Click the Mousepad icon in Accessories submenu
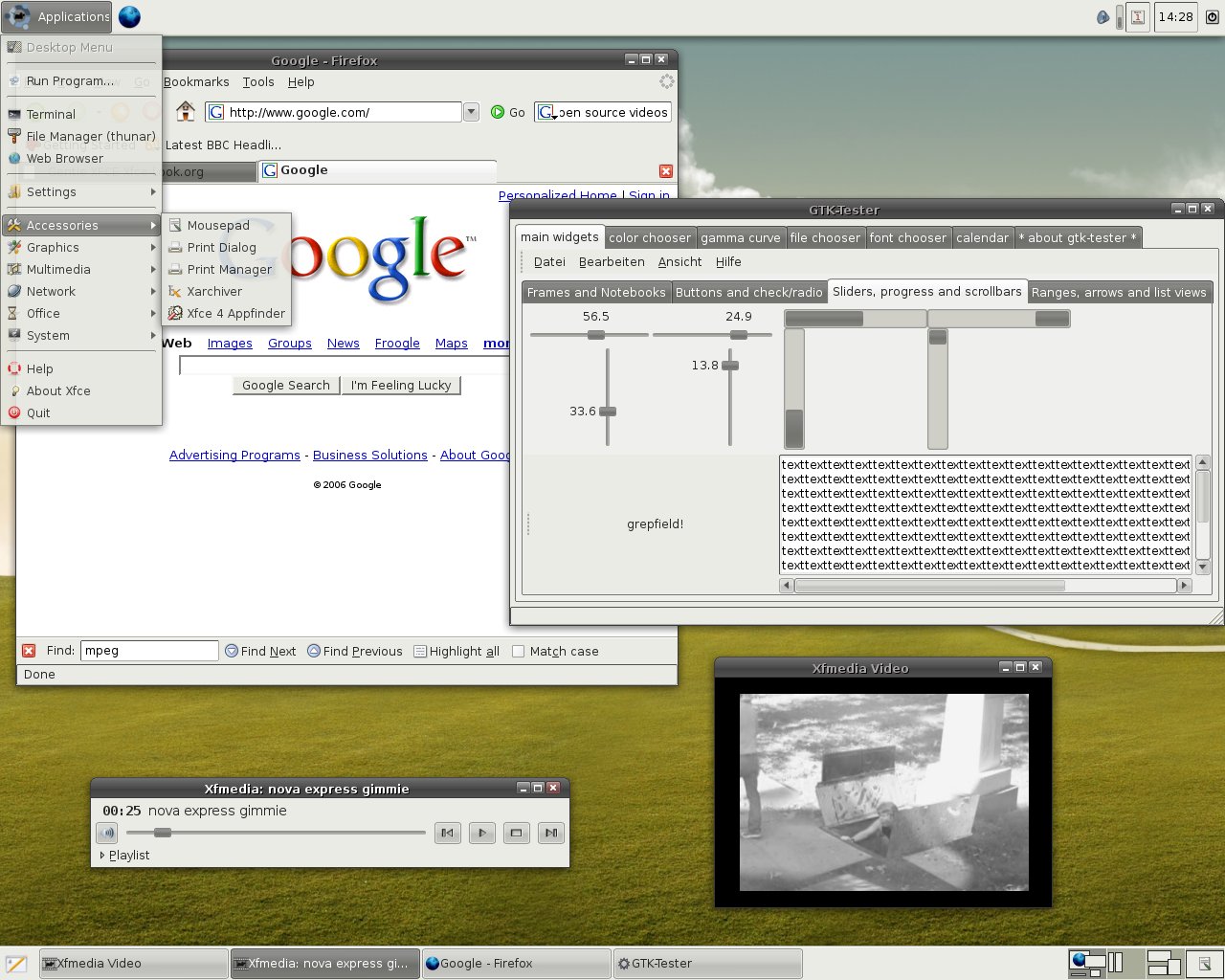The image size is (1225, 980). point(175,225)
